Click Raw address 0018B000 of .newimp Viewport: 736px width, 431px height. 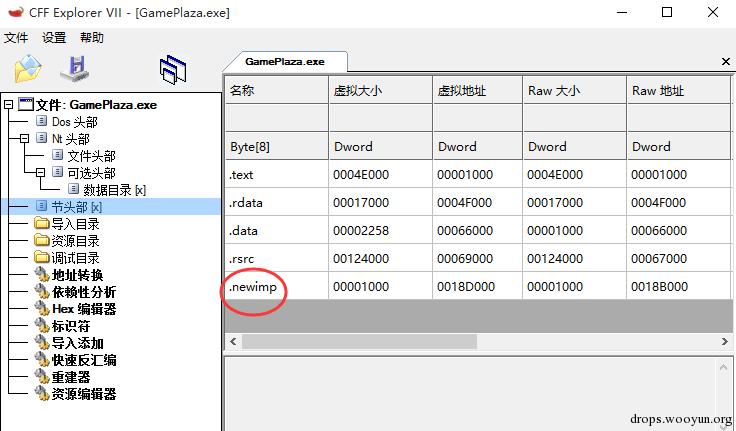(659, 287)
